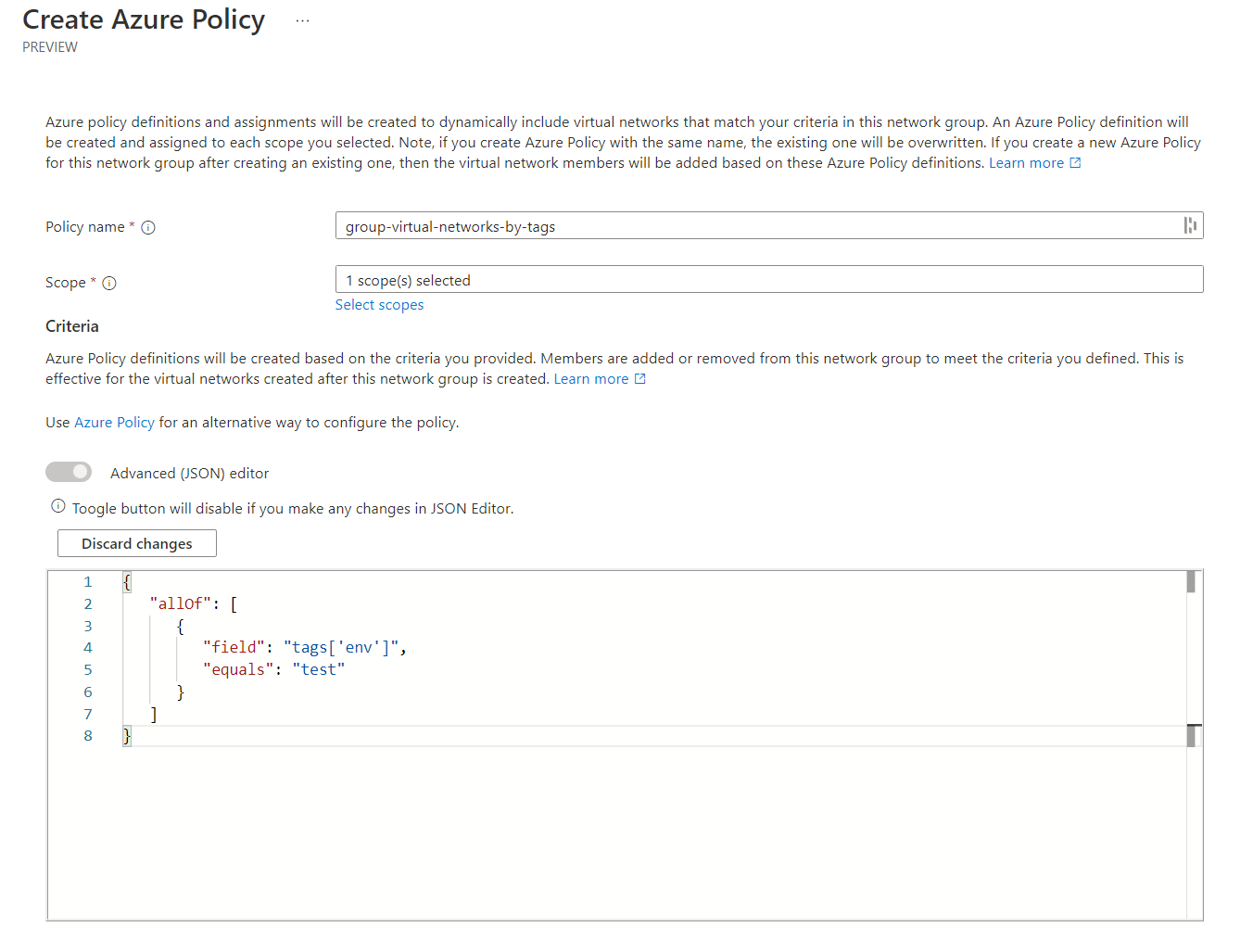Viewport: 1253px width, 952px height.
Task: Click the Scope field showing 1 scope(s) selected
Action: pos(769,279)
